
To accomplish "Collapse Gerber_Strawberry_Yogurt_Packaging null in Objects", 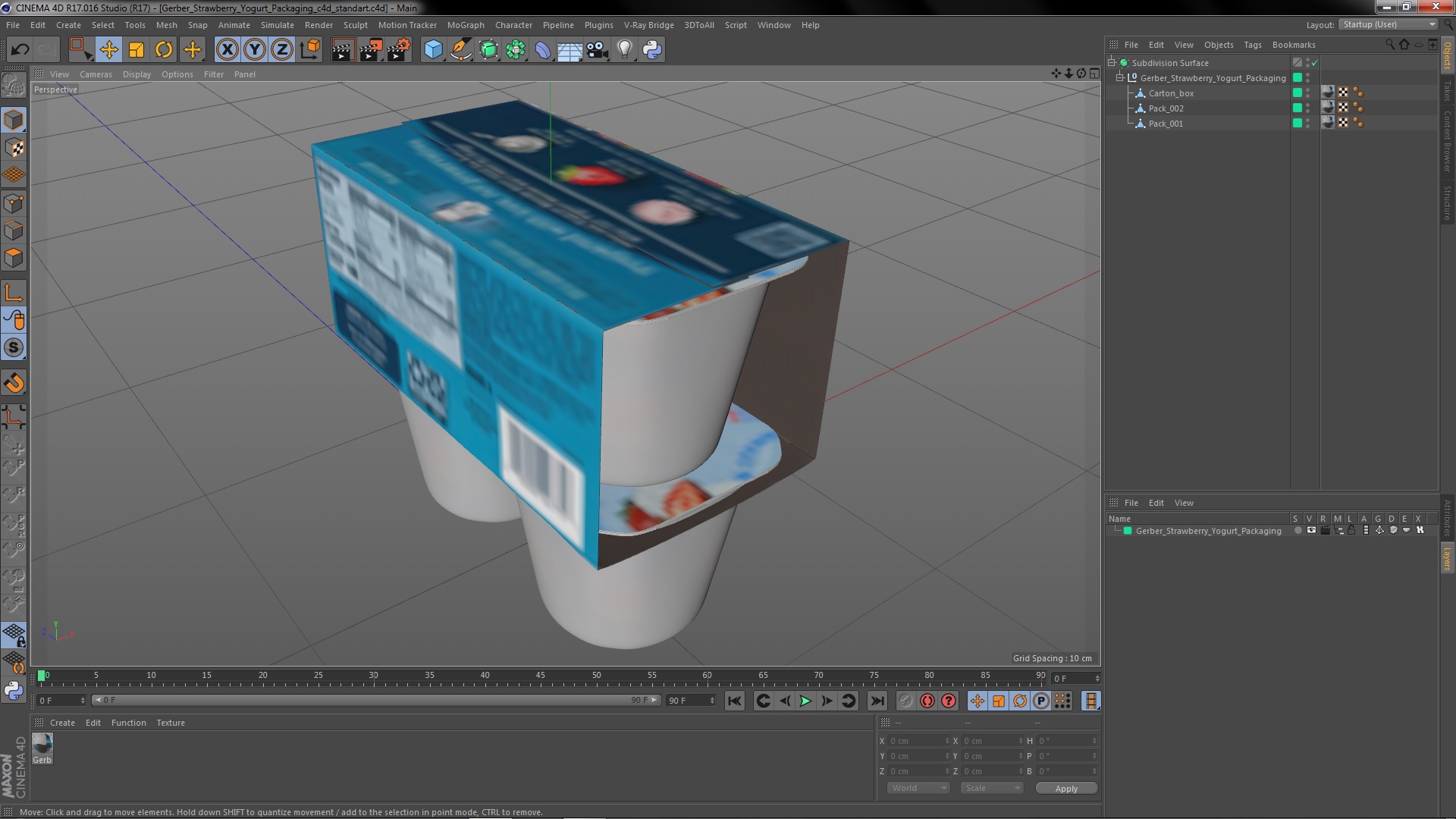I will point(1120,78).
